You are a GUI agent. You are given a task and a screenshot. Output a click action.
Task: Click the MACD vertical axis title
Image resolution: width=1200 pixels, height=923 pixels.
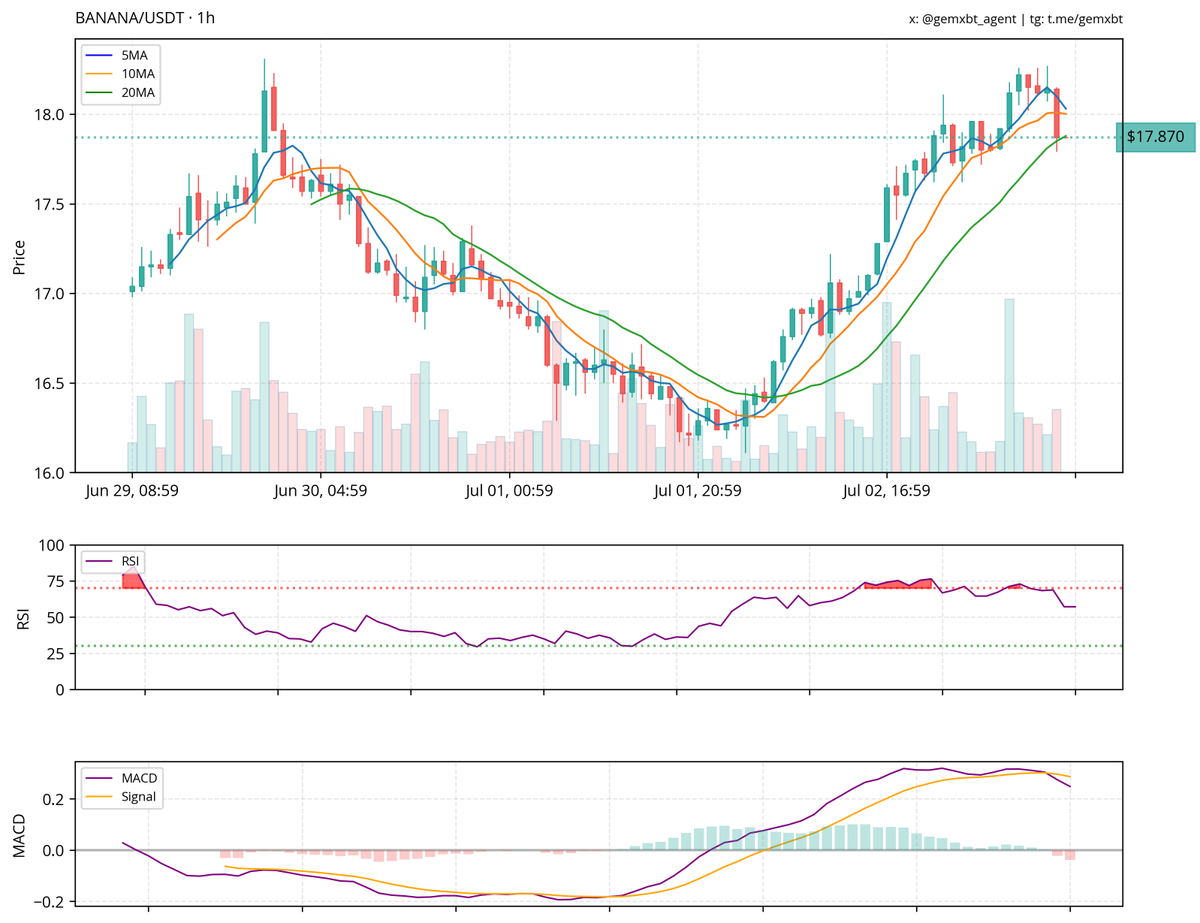click(x=19, y=836)
